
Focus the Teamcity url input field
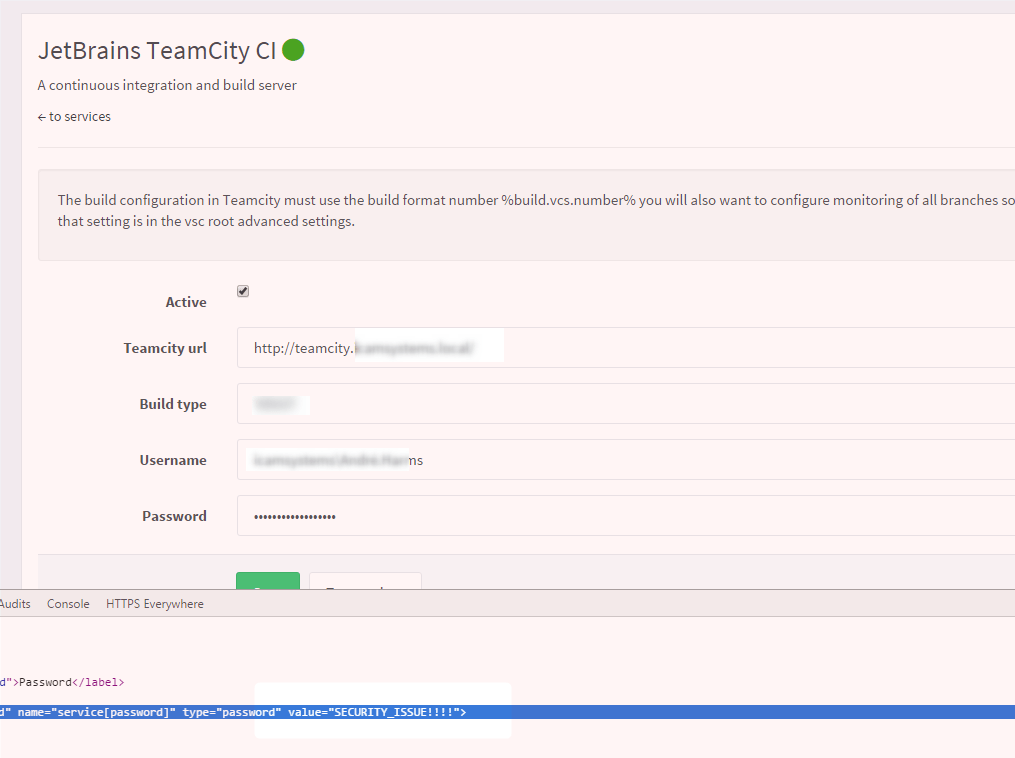[625, 348]
